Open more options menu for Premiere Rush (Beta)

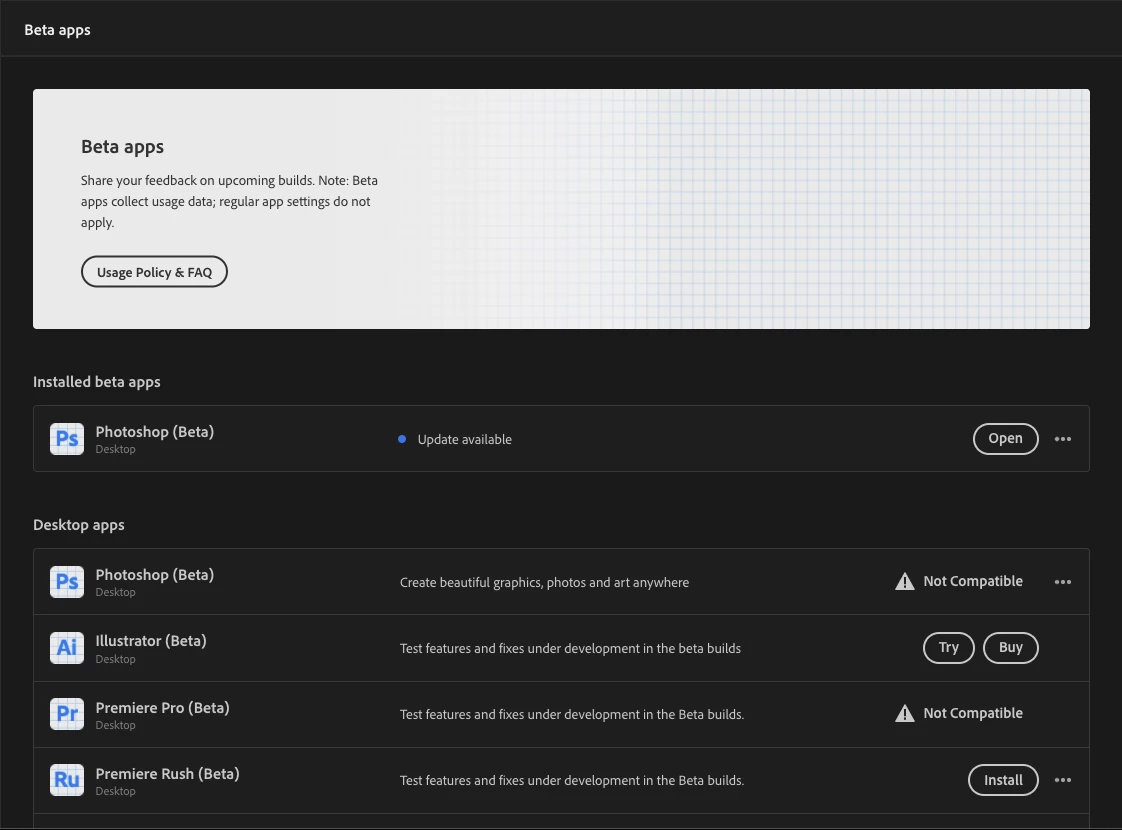point(1063,780)
